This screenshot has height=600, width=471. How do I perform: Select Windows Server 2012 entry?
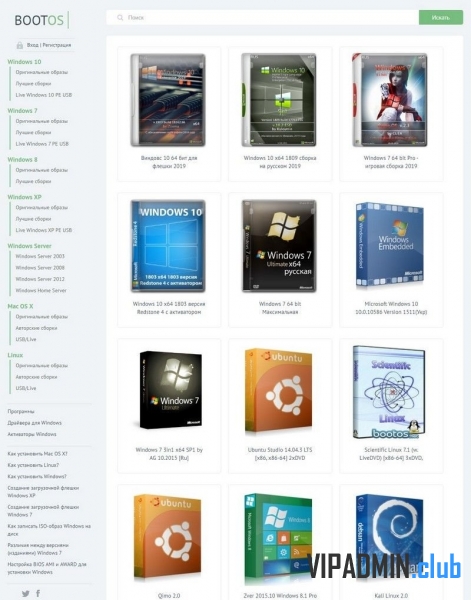pyautogui.click(x=40, y=279)
